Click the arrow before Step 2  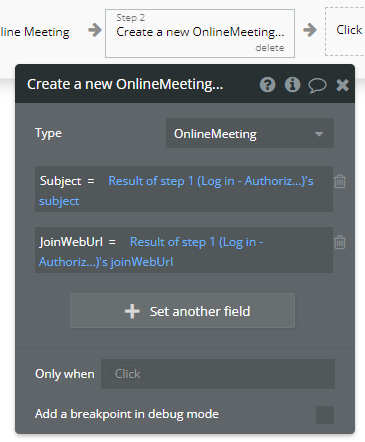click(x=95, y=30)
